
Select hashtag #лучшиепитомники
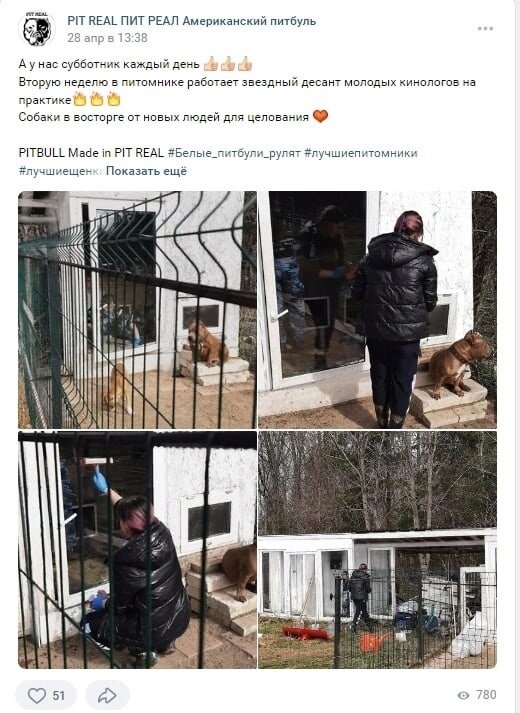coord(360,153)
